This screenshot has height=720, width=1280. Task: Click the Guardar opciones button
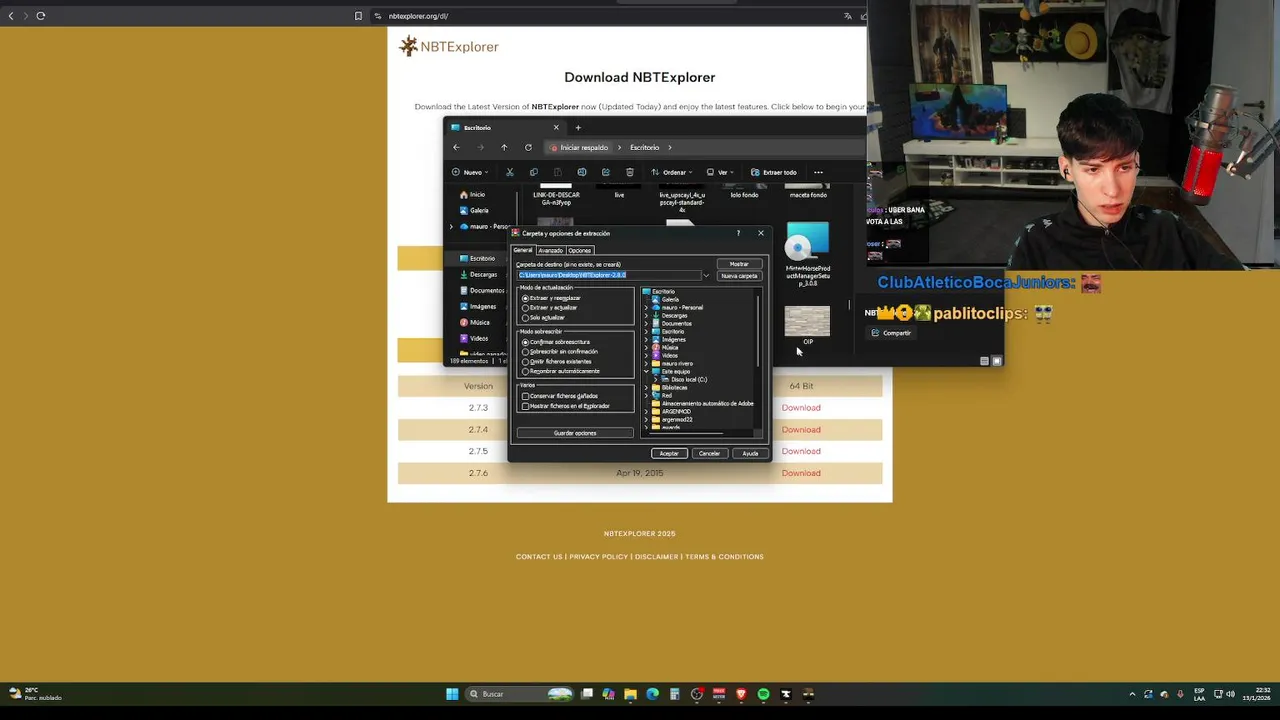(575, 433)
